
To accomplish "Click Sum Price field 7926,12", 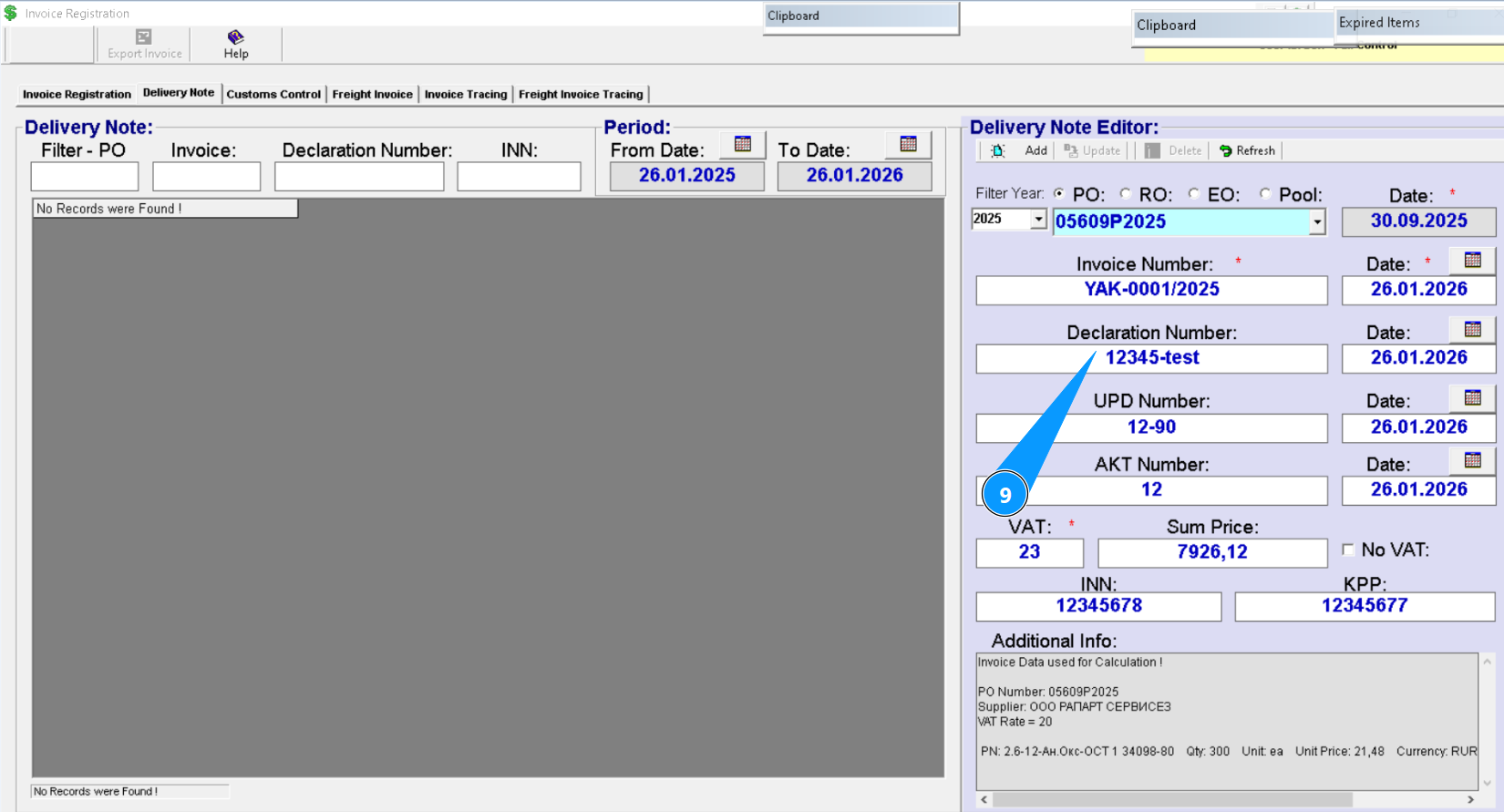I will (1212, 552).
